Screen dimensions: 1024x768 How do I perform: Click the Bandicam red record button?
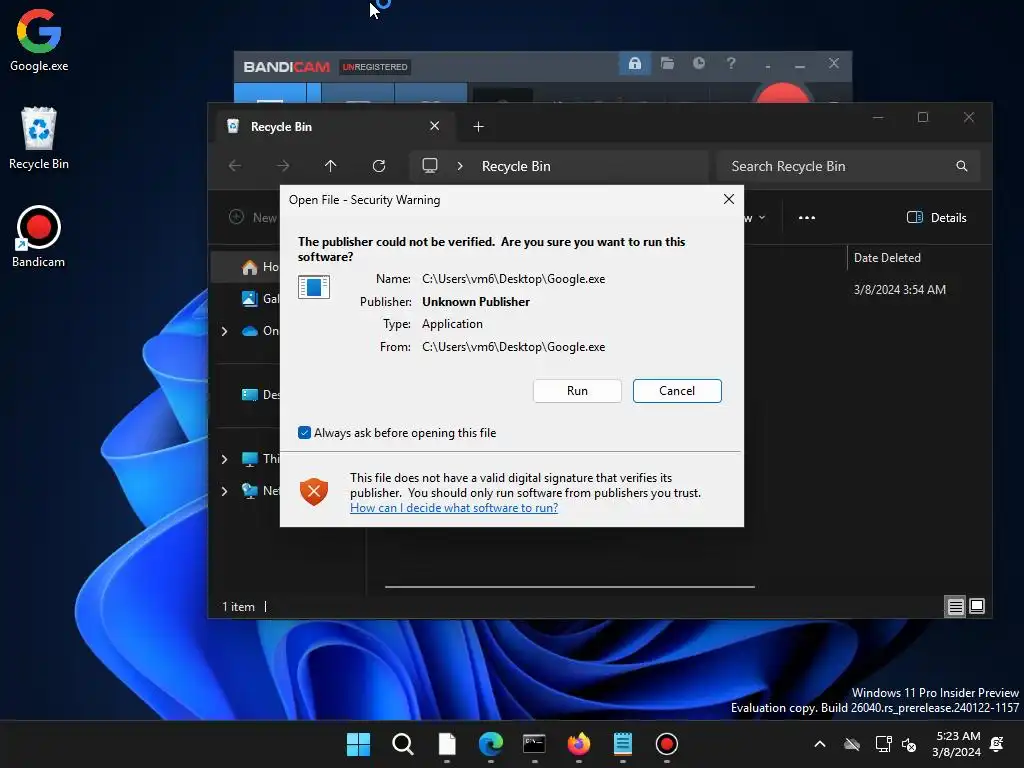pyautogui.click(x=782, y=93)
